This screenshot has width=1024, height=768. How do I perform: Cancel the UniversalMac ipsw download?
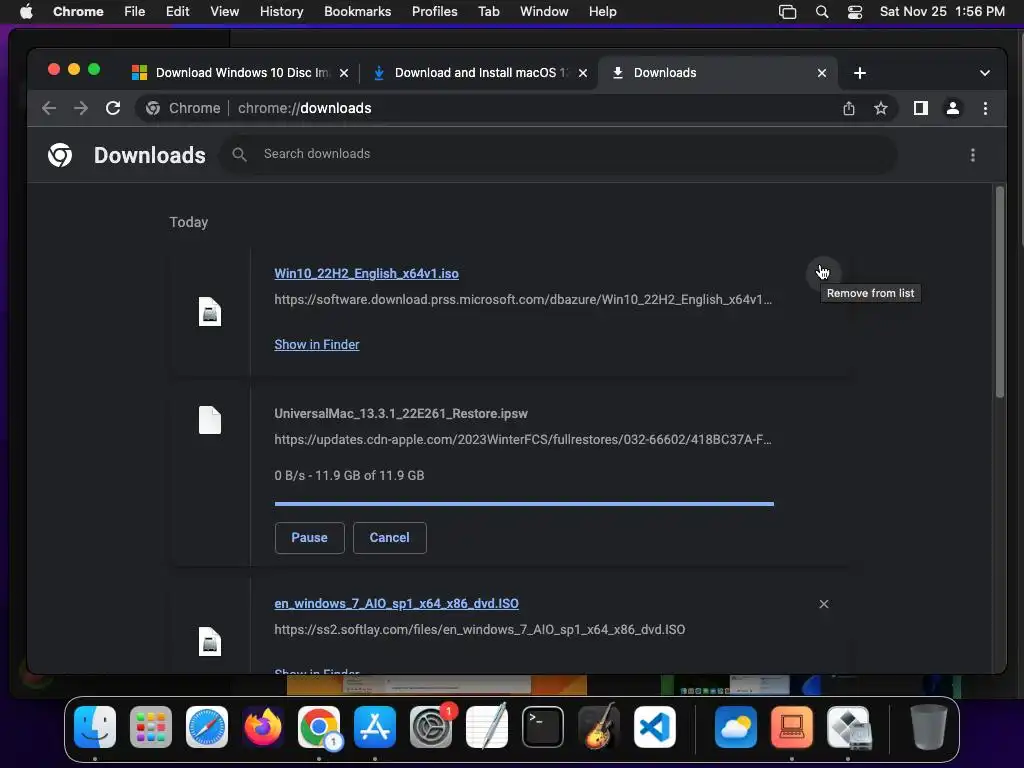[390, 537]
